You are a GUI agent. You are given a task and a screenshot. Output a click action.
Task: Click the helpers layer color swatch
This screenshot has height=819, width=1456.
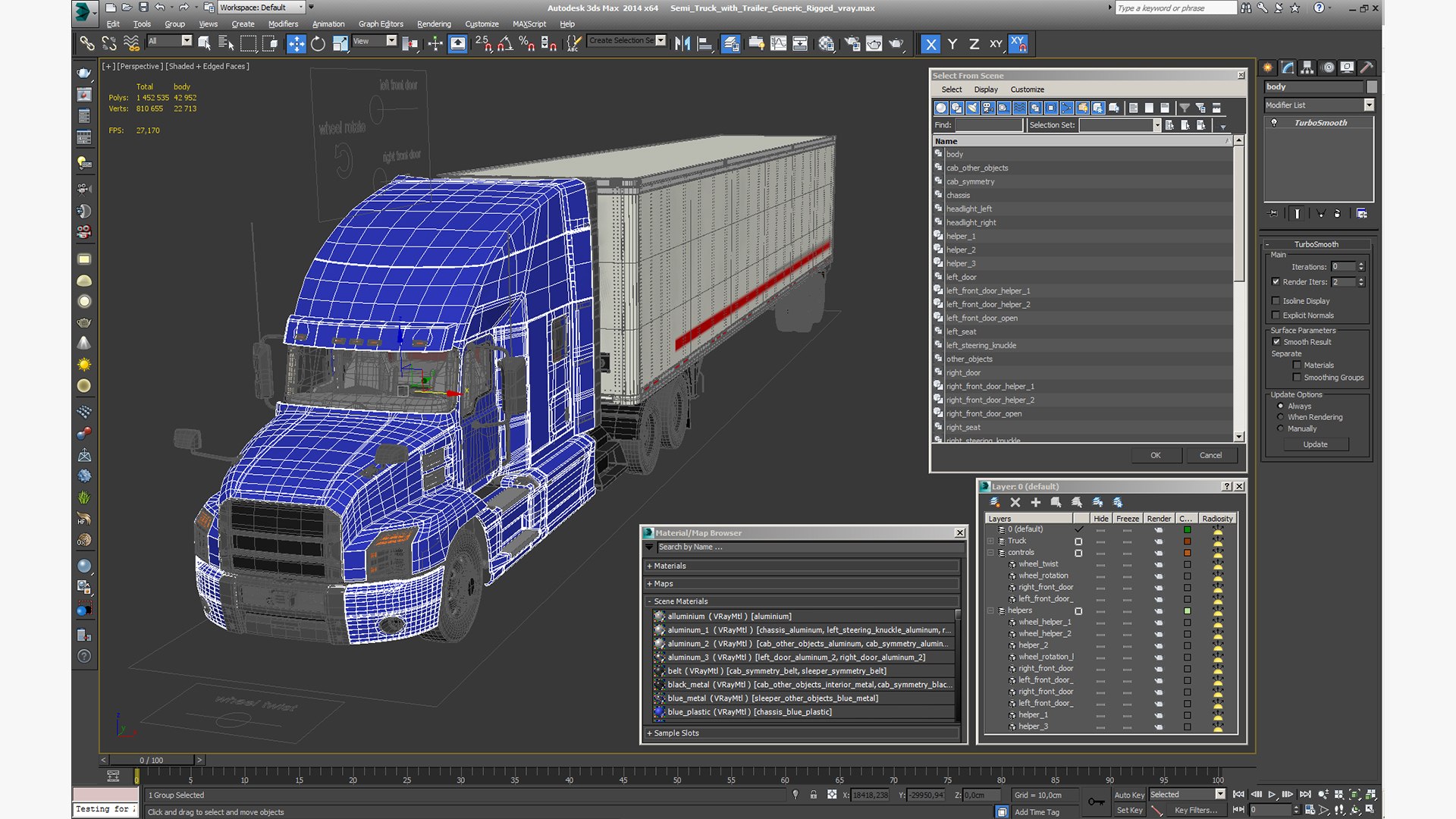(1188, 611)
